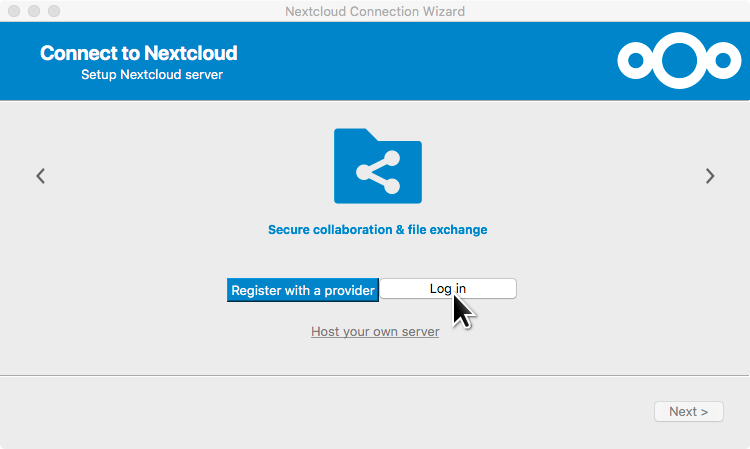Click the Setup Nextcloud server subtitle
The height and width of the screenshot is (449, 750).
(x=152, y=75)
